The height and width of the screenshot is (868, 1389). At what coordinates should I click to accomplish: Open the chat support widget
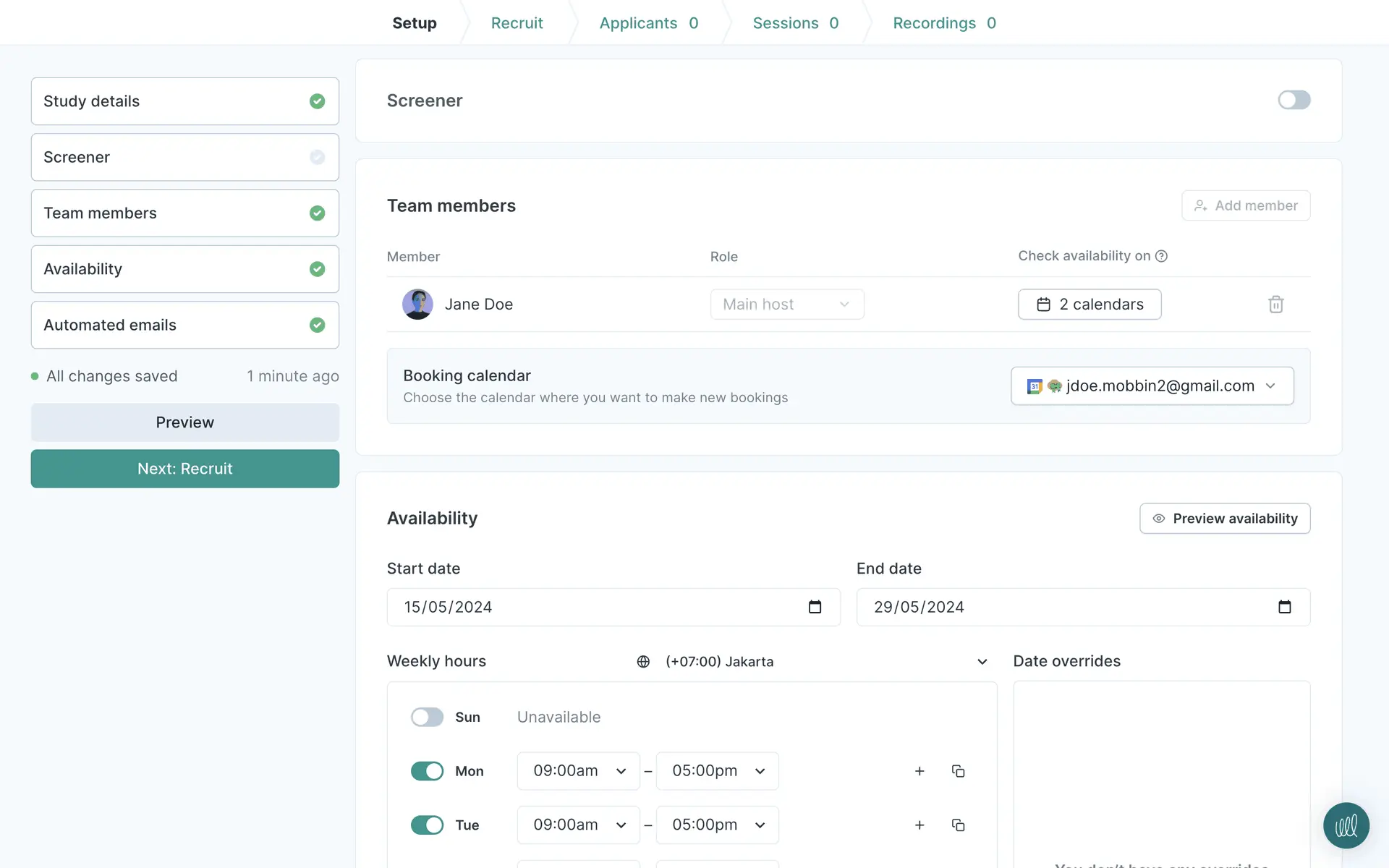pyautogui.click(x=1346, y=825)
